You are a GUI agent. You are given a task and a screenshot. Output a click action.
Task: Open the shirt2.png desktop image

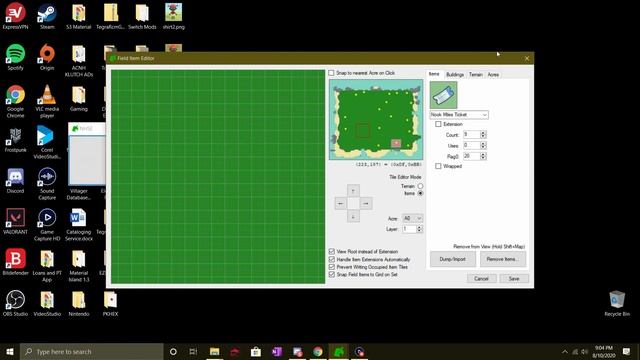(173, 16)
